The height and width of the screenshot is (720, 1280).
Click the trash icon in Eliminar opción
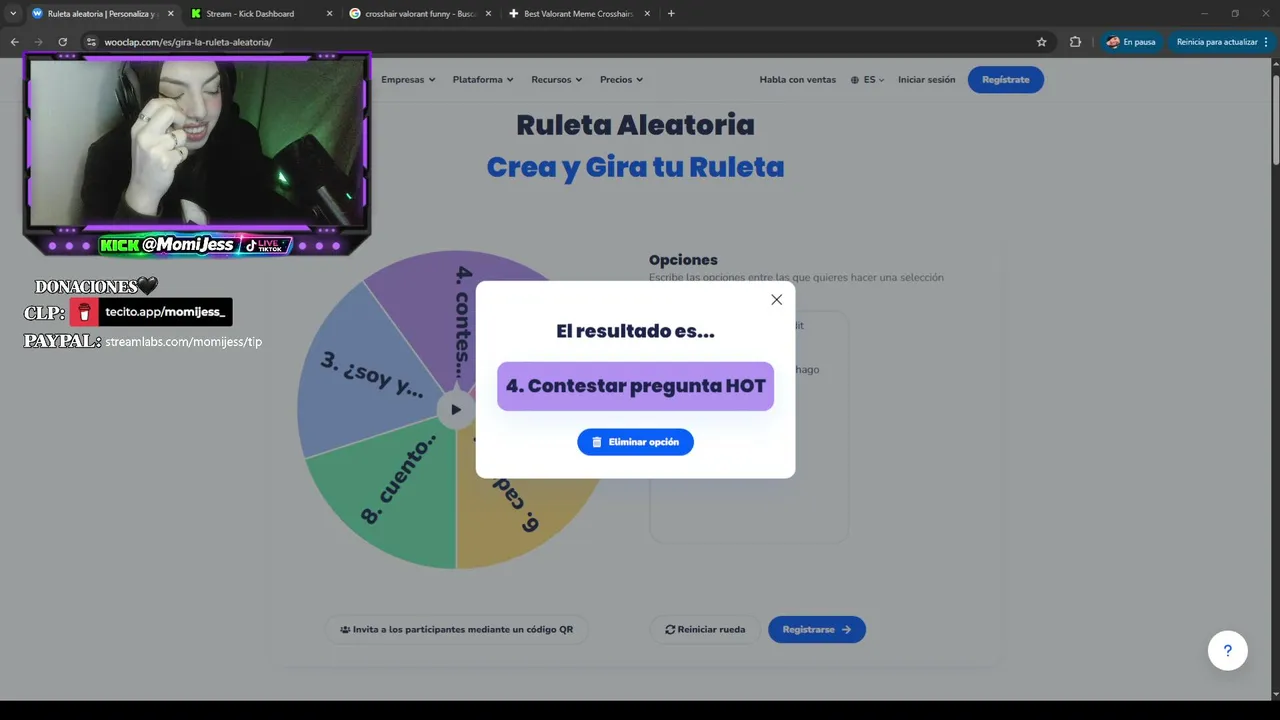pyautogui.click(x=597, y=442)
